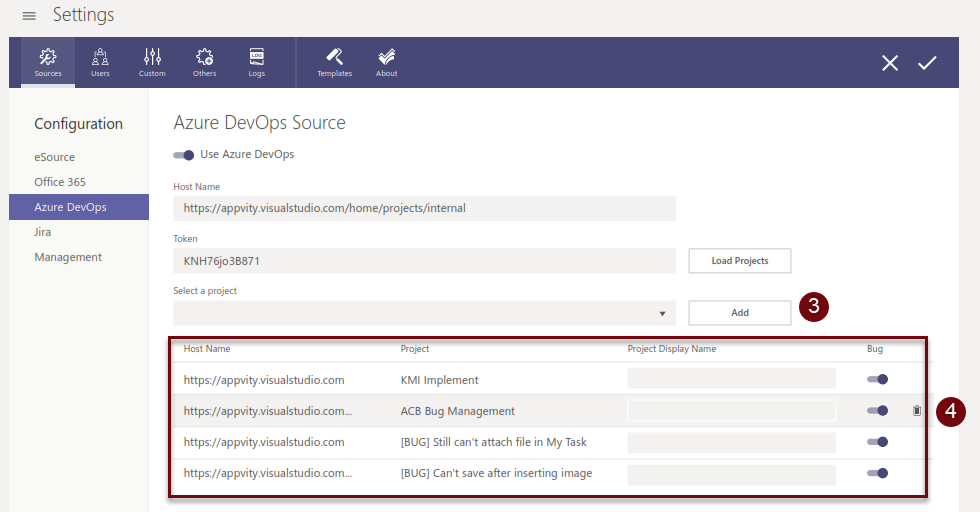Image resolution: width=980 pixels, height=512 pixels.
Task: Toggle the Use Azure DevOps switch
Action: [x=183, y=155]
